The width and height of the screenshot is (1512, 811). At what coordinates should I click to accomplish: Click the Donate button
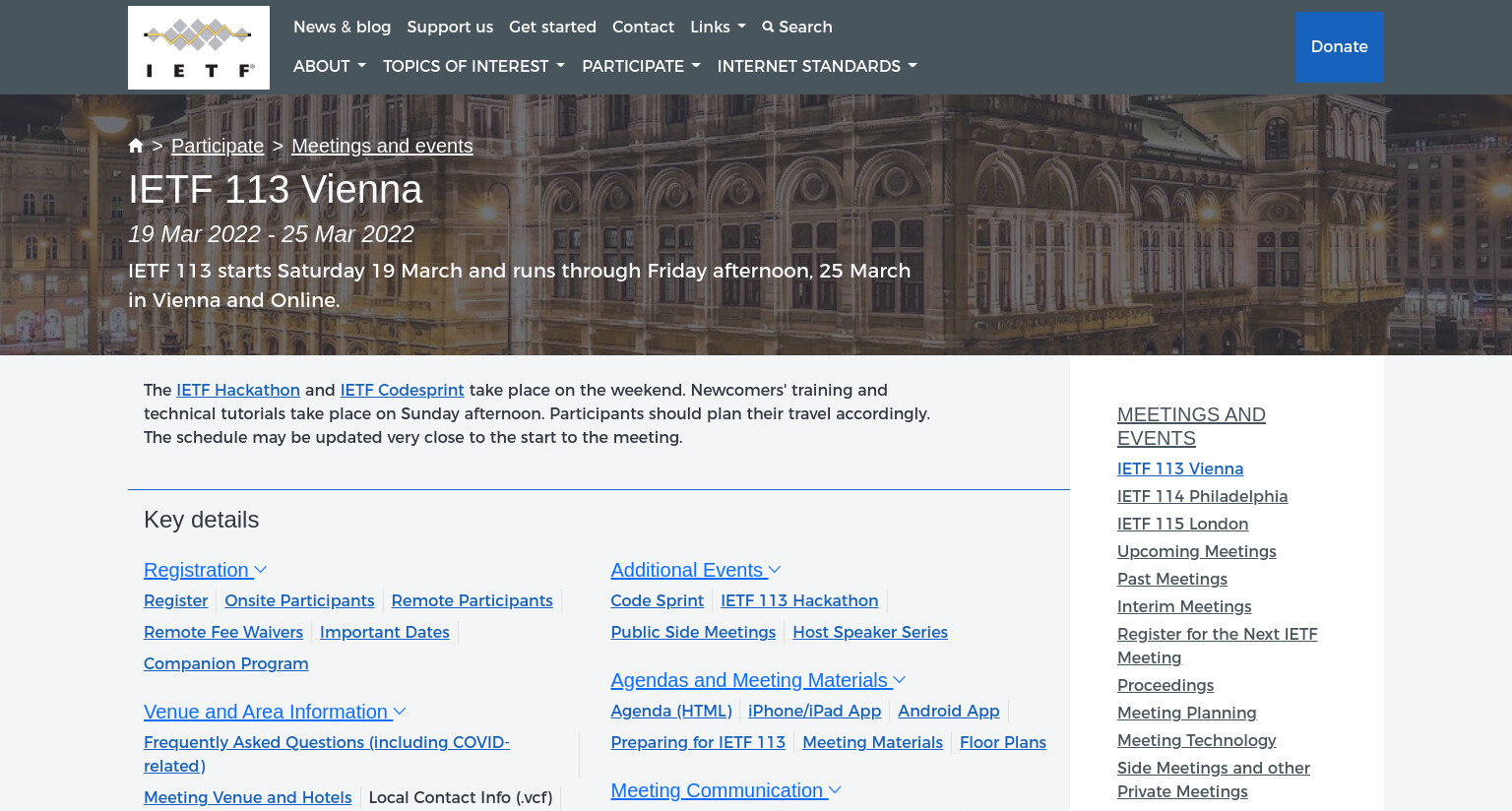point(1339,46)
